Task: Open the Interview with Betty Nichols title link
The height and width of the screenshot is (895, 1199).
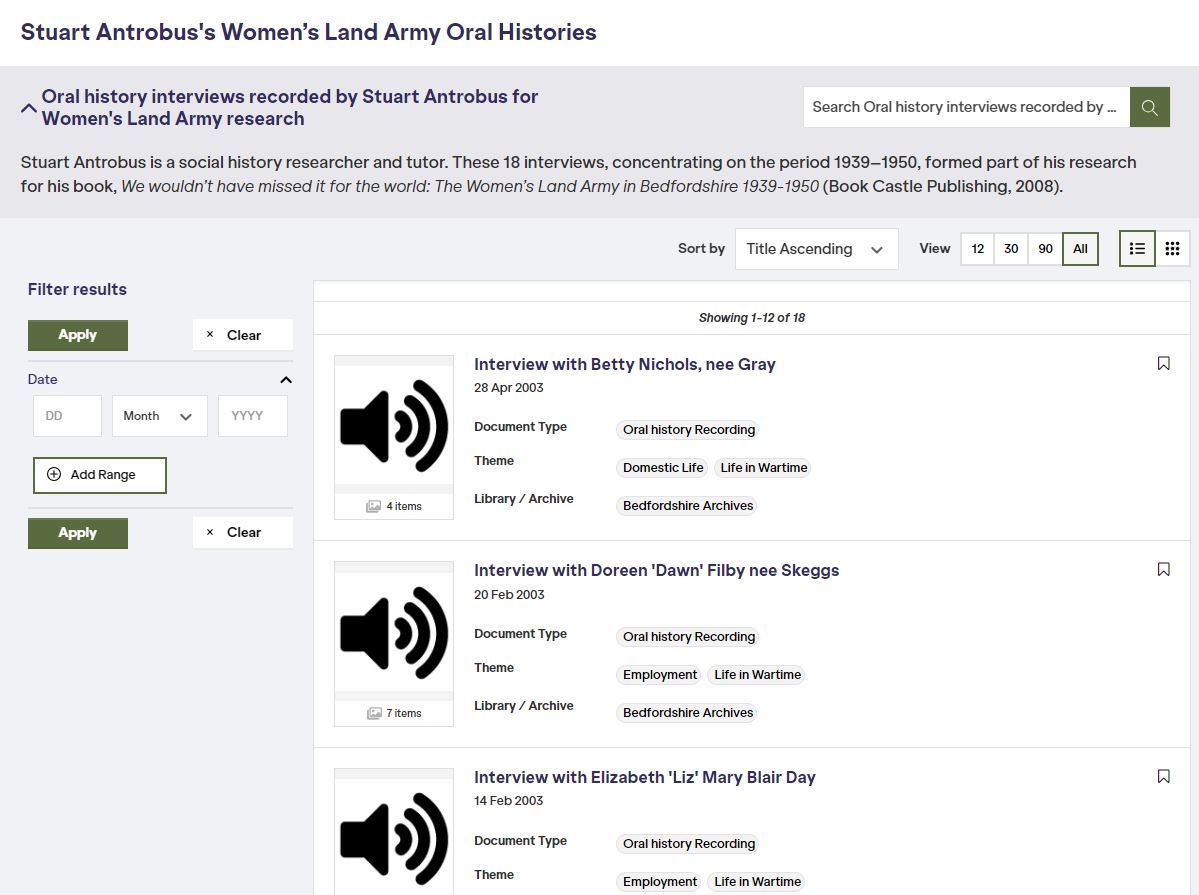Action: pyautogui.click(x=624, y=364)
